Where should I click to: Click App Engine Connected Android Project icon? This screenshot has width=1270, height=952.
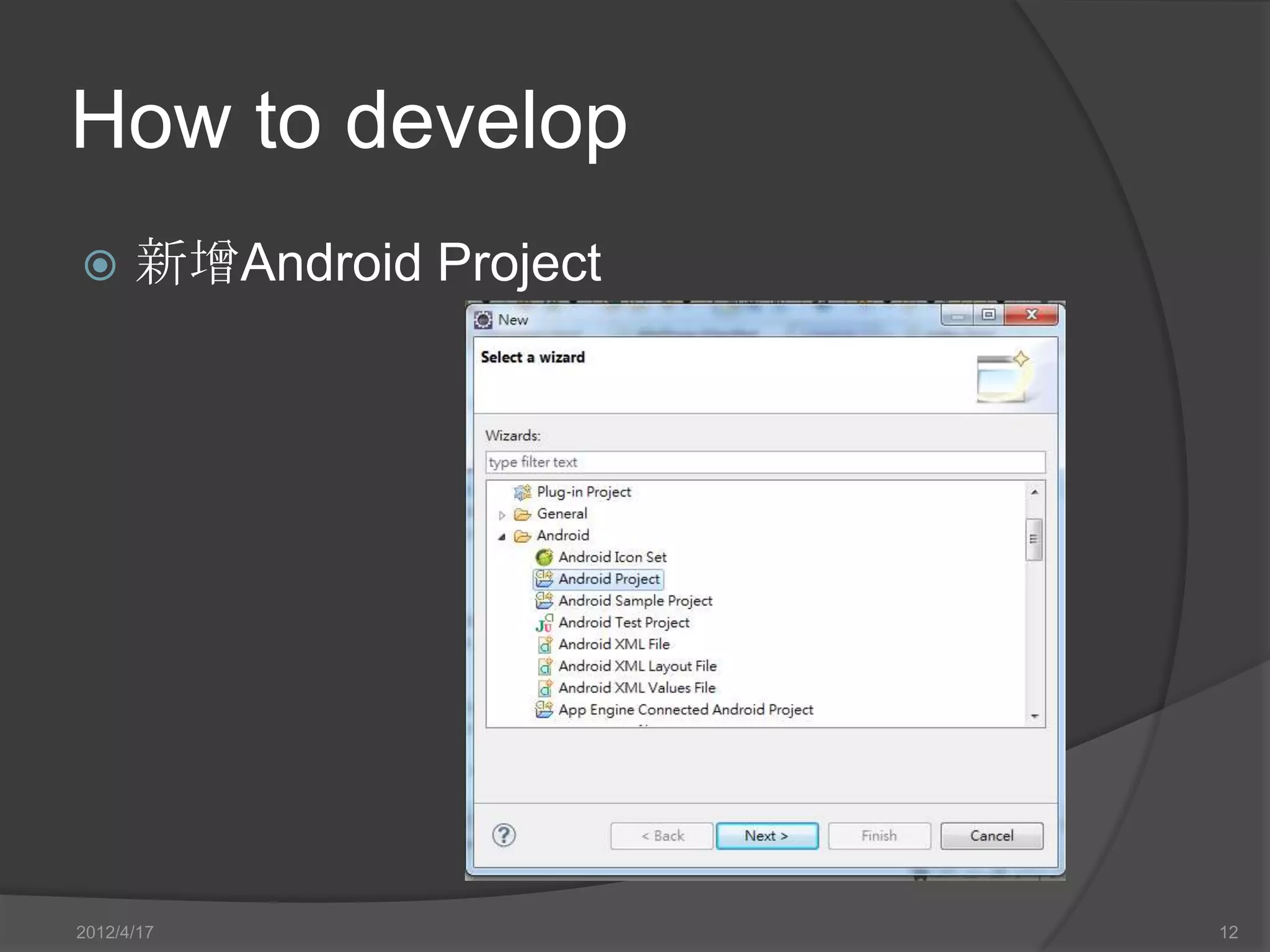coord(544,710)
